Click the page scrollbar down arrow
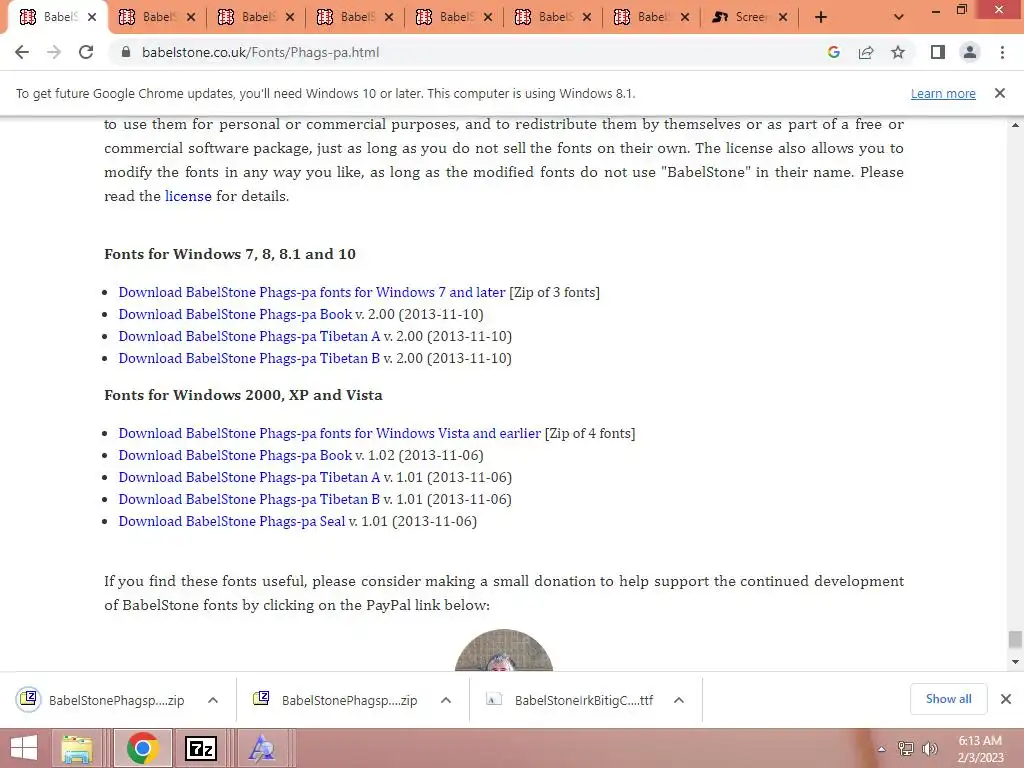 tap(1015, 662)
